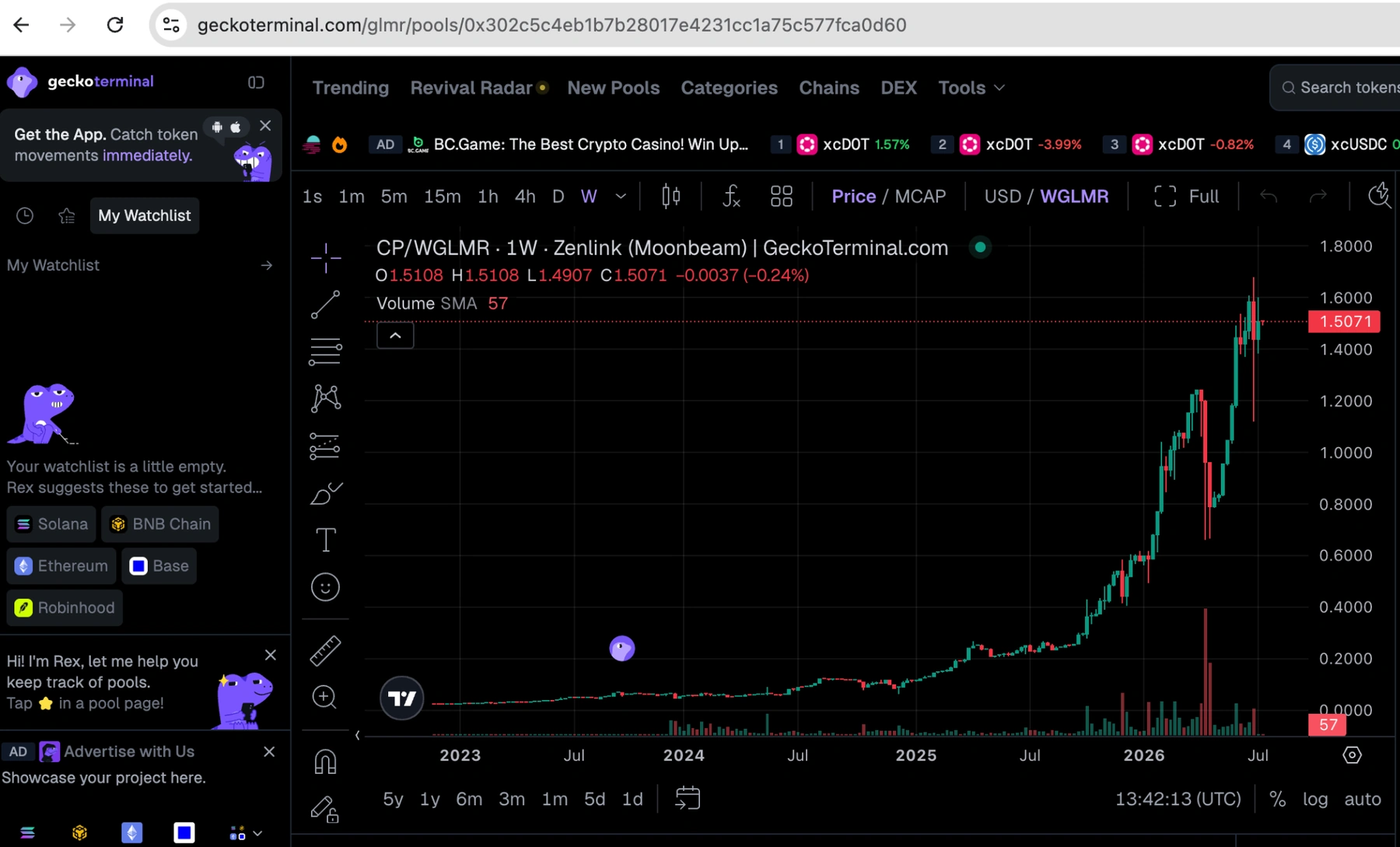This screenshot has height=847, width=1400.
Task: Click the My Watchlist tab button
Action: point(144,215)
